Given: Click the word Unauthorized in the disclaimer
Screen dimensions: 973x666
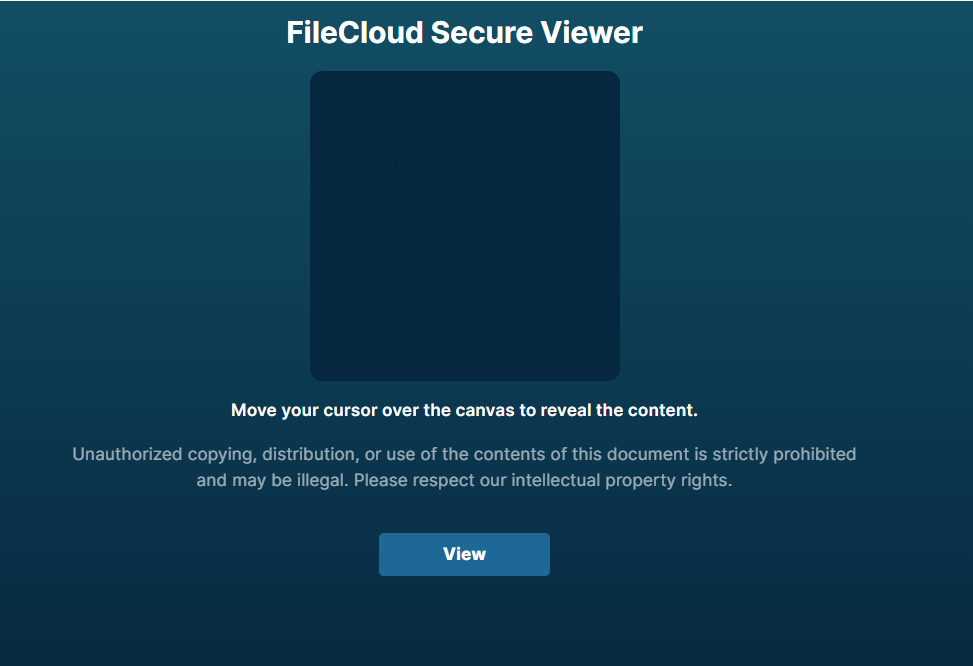Looking at the screenshot, I should click(x=127, y=454).
